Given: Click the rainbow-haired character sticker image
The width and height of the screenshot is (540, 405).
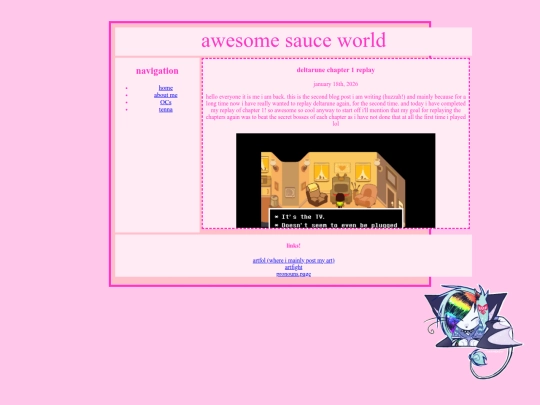Looking at the screenshot, I should pyautogui.click(x=473, y=332).
